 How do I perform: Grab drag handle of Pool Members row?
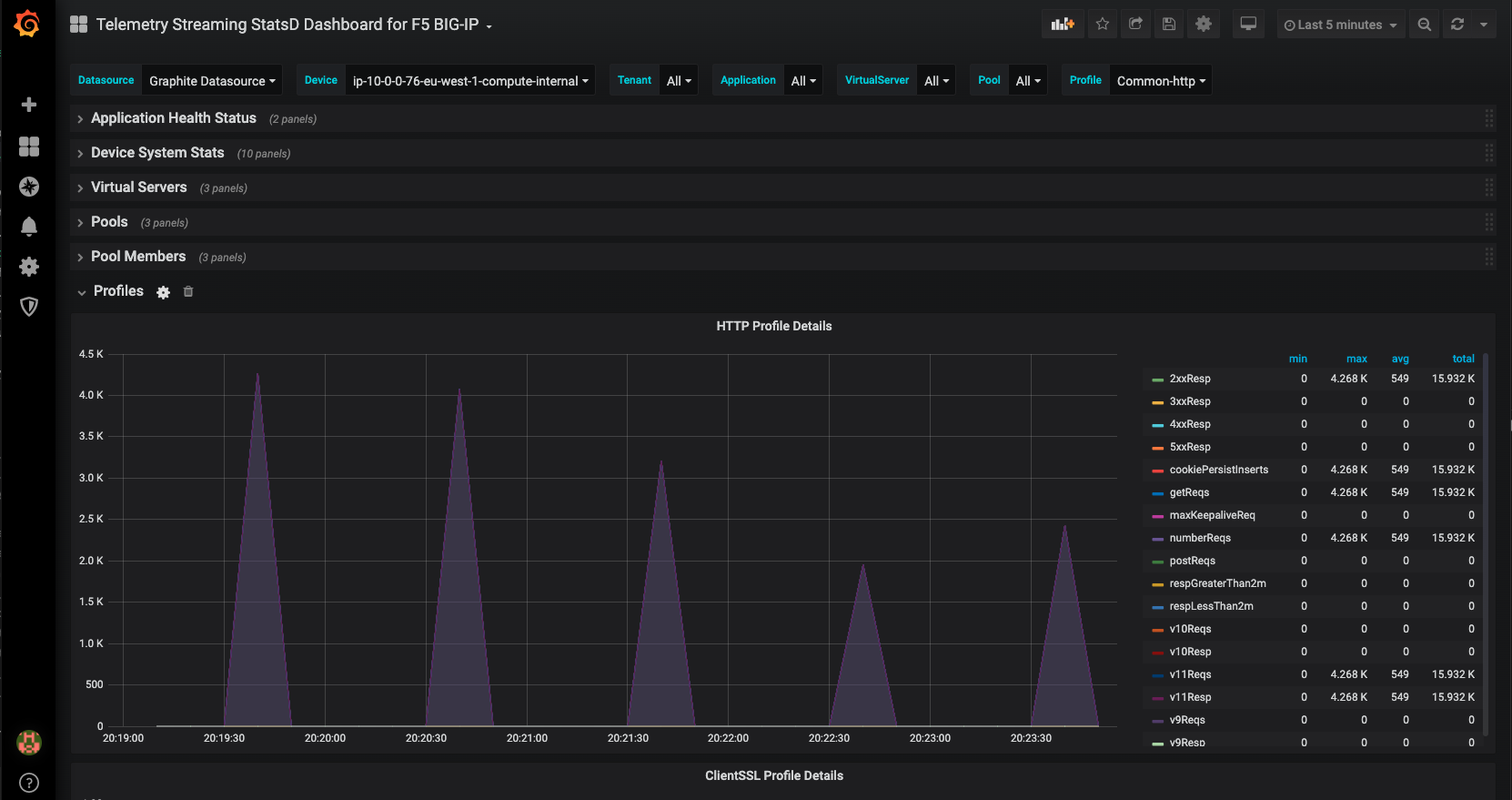click(1488, 257)
